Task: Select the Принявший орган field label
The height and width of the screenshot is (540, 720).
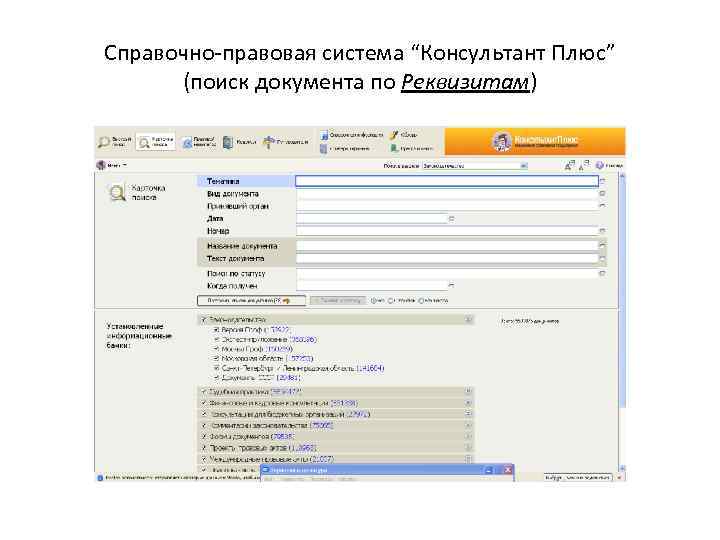Action: (x=237, y=206)
